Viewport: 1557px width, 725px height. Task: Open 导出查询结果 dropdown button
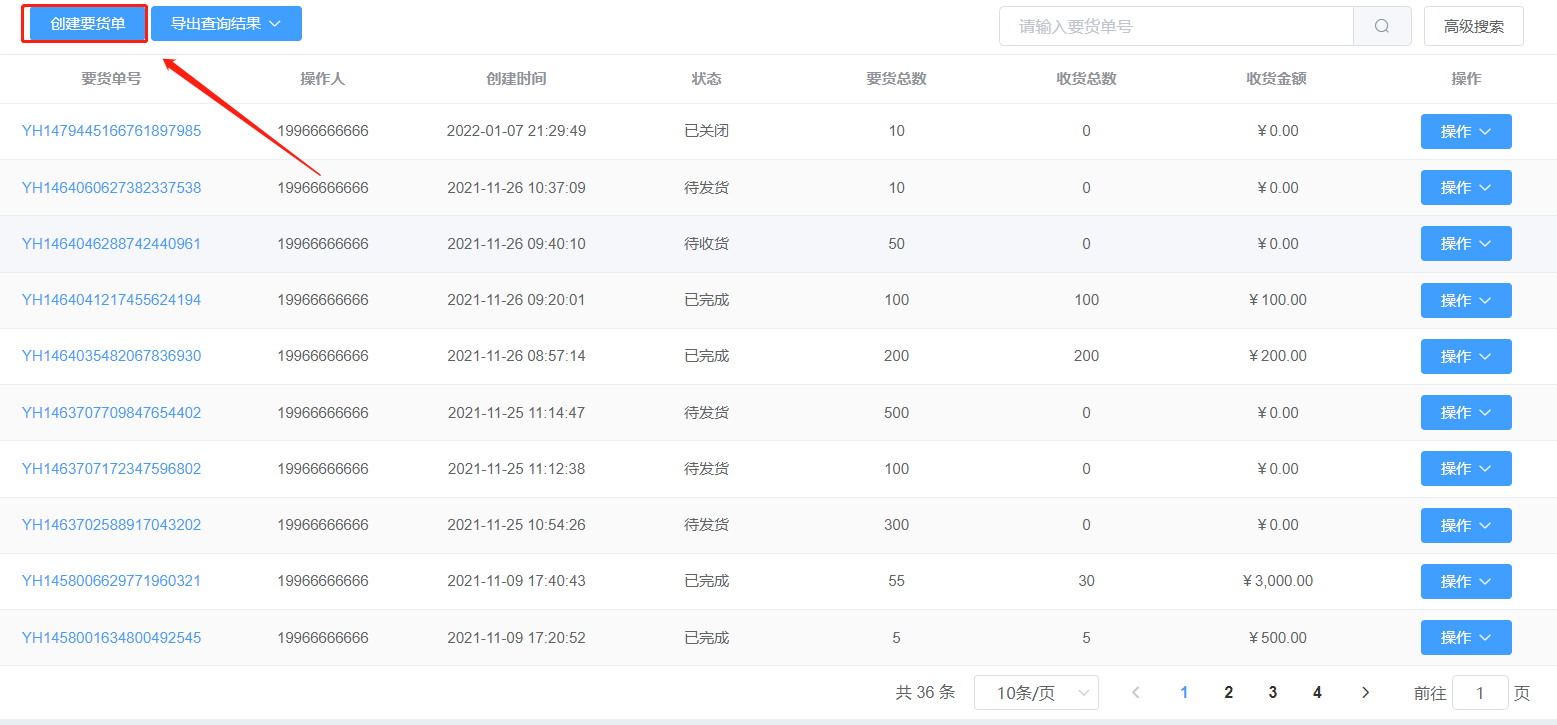click(x=226, y=24)
